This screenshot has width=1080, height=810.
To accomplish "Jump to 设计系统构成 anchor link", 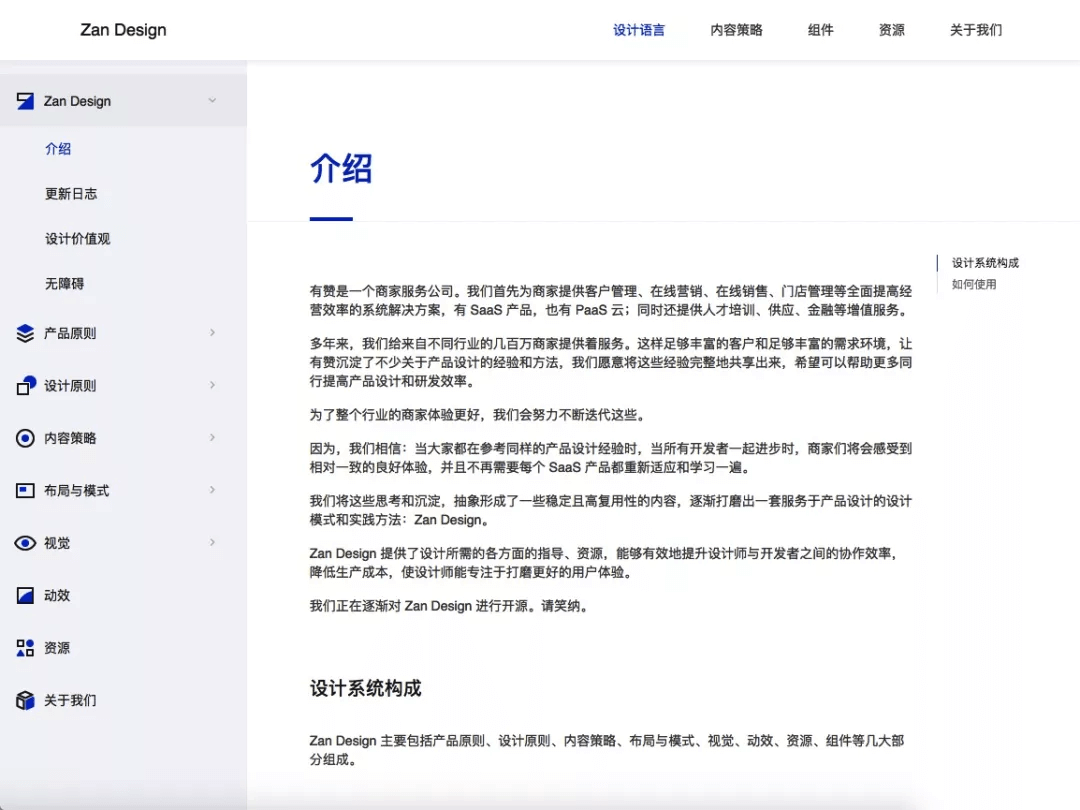I will click(985, 263).
